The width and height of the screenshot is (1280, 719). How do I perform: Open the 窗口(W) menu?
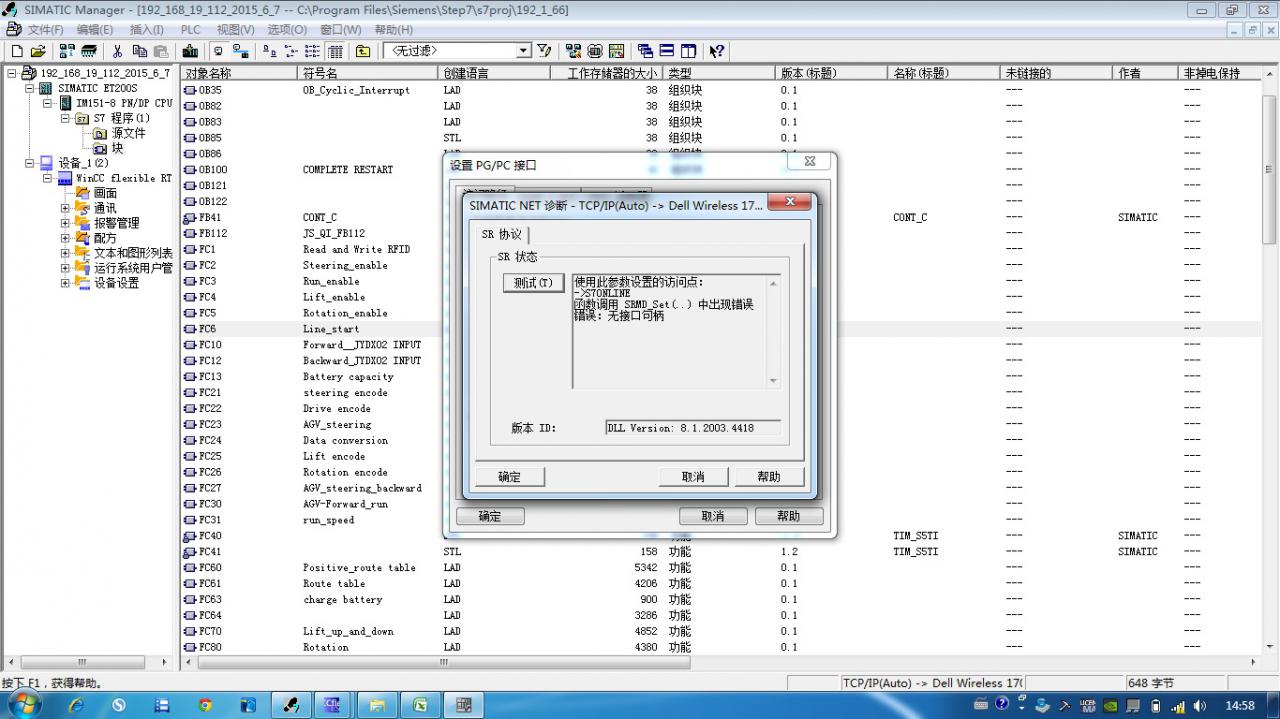tap(340, 30)
